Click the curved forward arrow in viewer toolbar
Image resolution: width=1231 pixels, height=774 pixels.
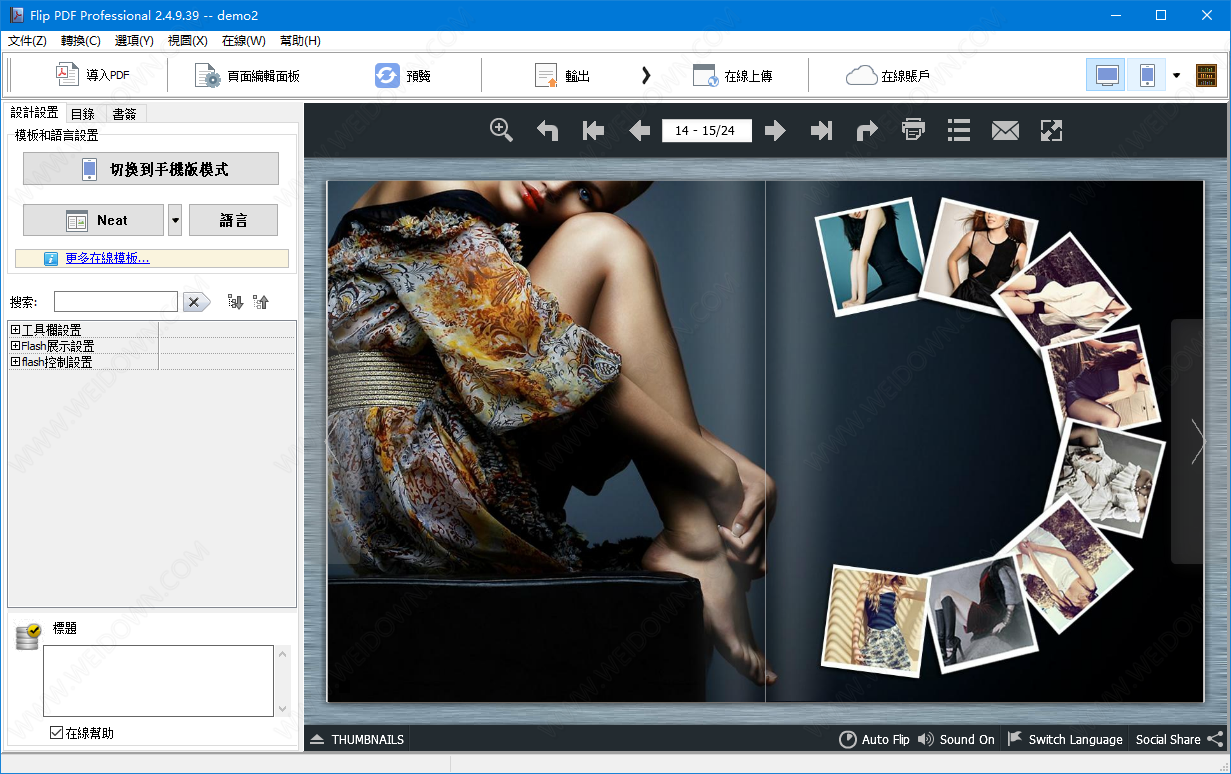(867, 130)
